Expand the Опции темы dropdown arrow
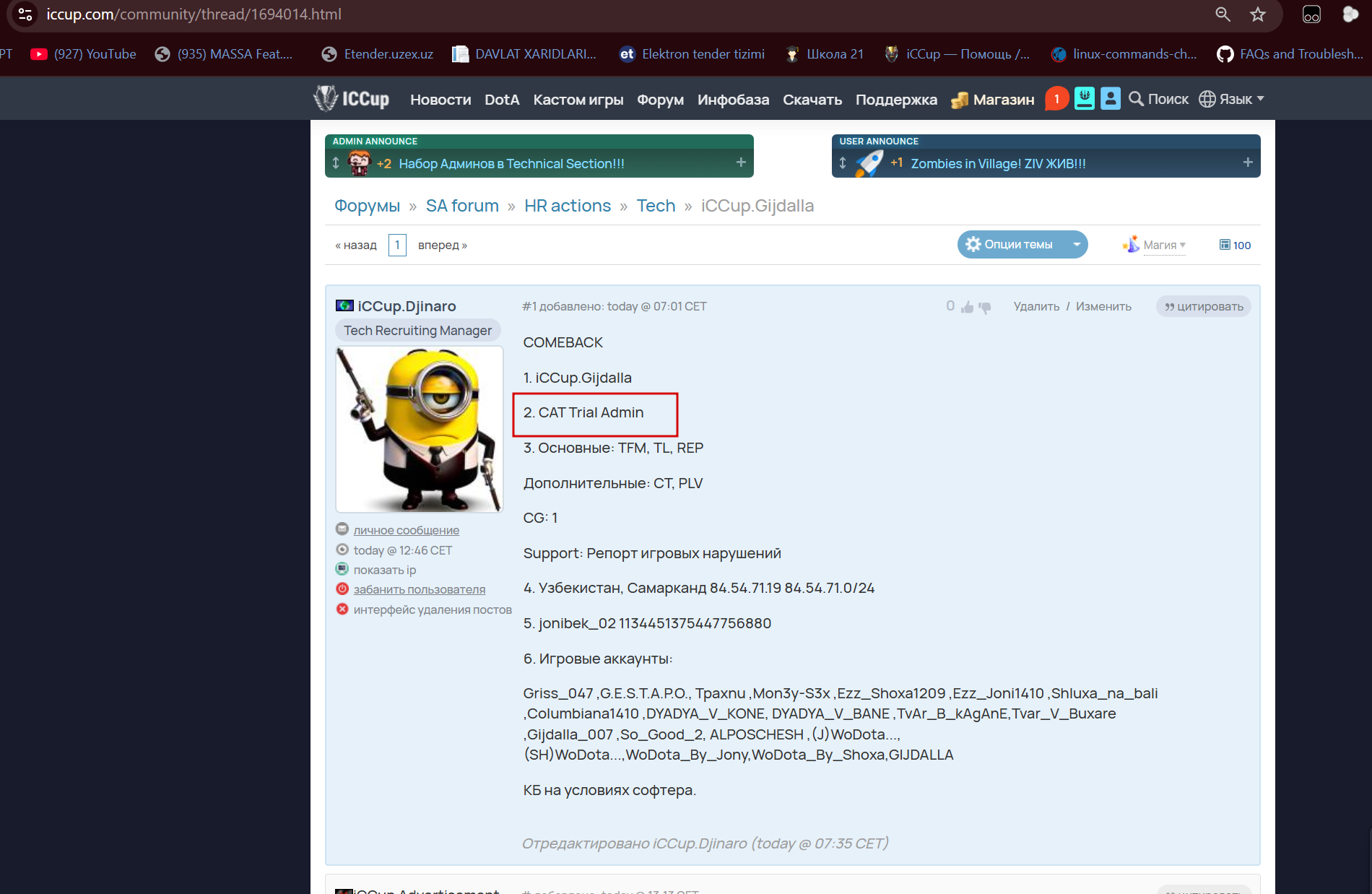The image size is (1372, 894). [1077, 245]
